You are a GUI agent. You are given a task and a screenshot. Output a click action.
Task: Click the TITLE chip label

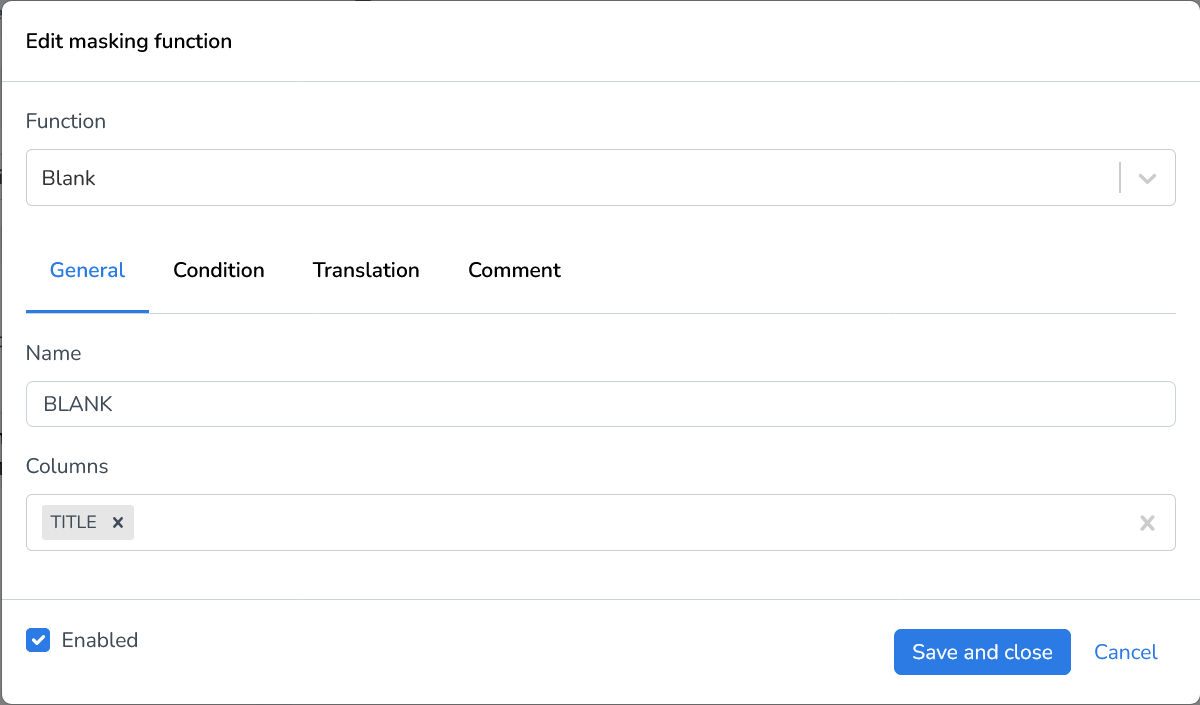[74, 522]
